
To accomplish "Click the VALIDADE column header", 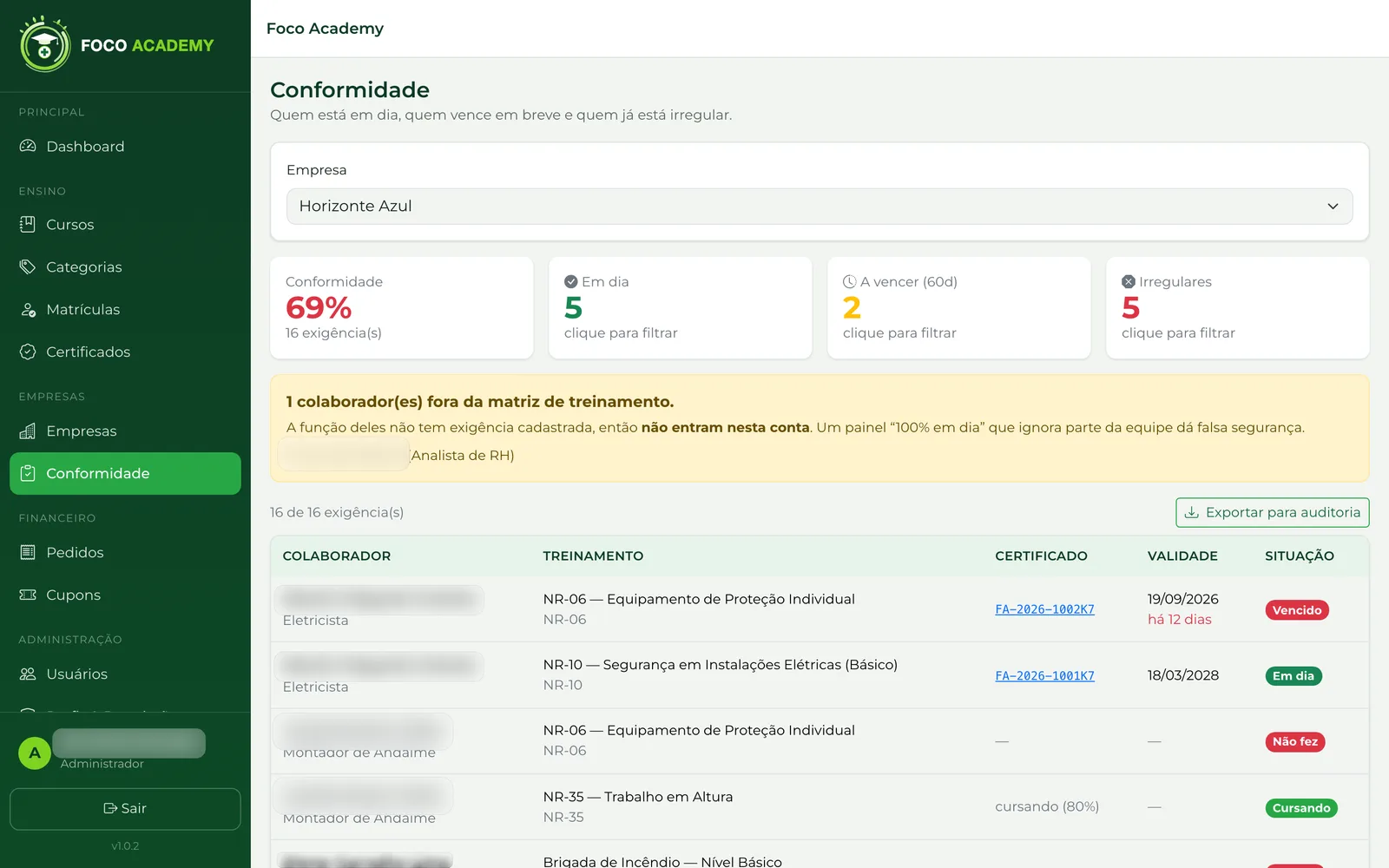I will tap(1182, 556).
